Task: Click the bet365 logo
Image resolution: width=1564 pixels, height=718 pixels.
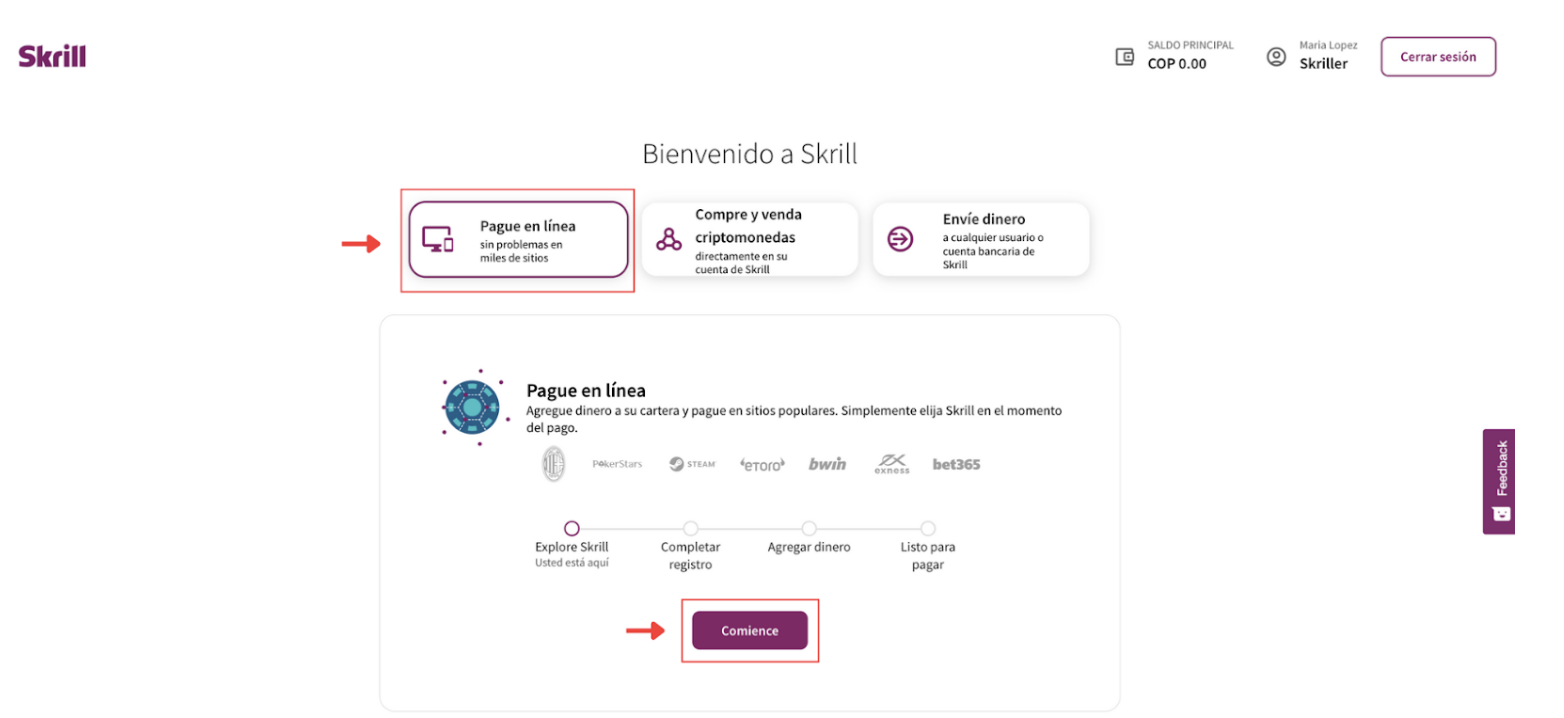Action: tap(955, 463)
